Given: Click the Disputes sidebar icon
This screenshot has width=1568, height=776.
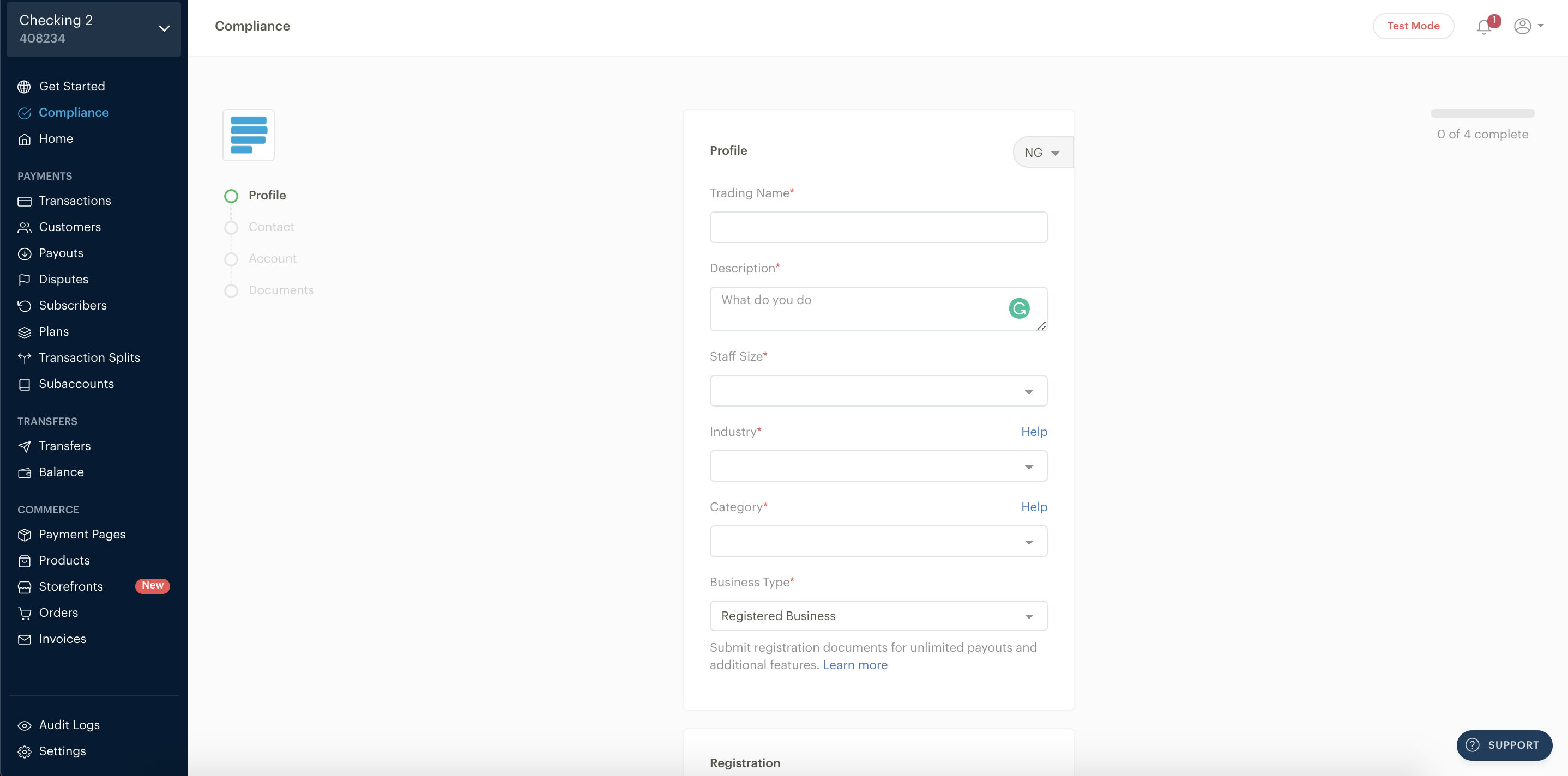Looking at the screenshot, I should click(25, 279).
